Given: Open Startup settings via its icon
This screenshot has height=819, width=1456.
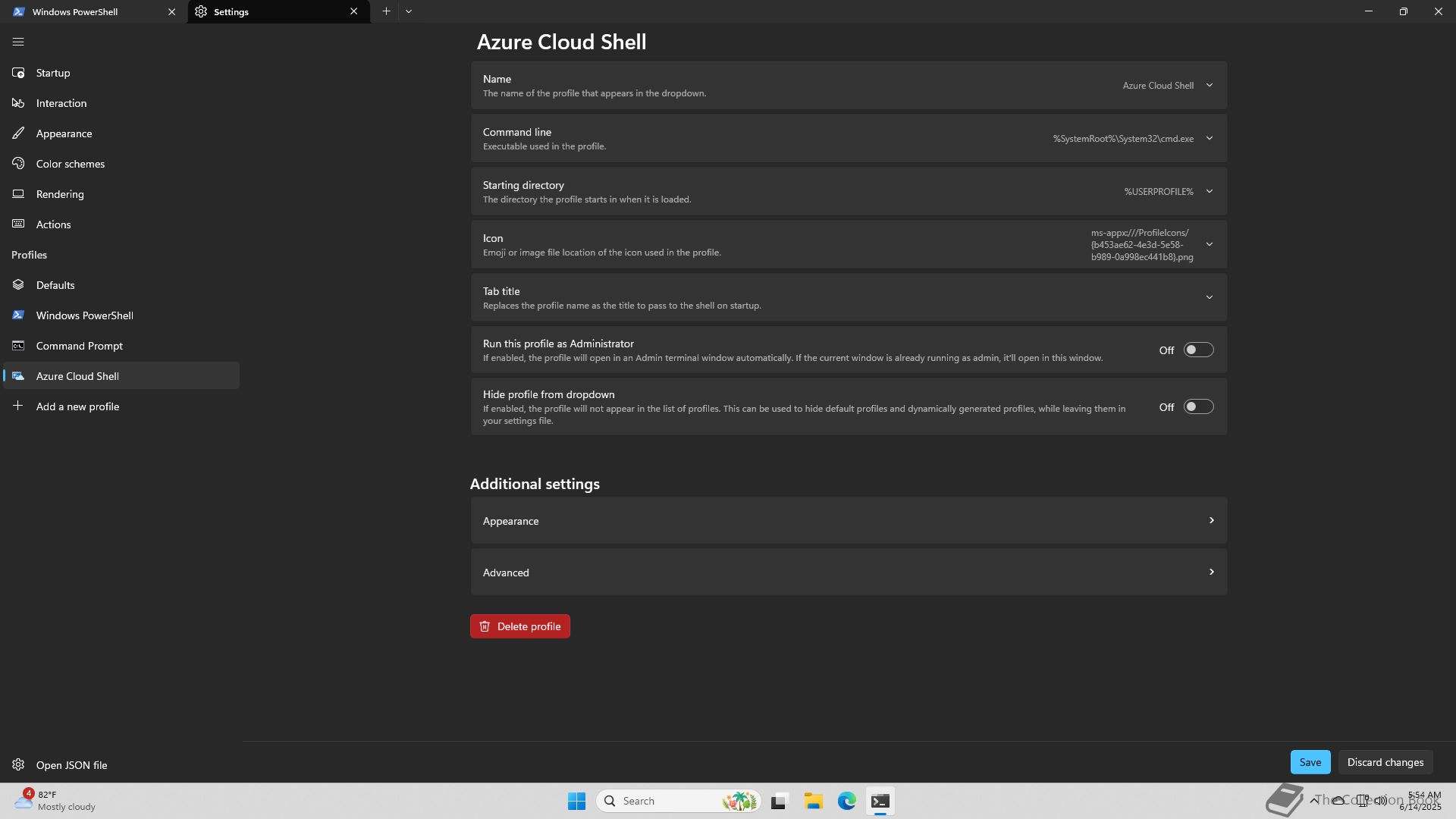Looking at the screenshot, I should pos(18,73).
